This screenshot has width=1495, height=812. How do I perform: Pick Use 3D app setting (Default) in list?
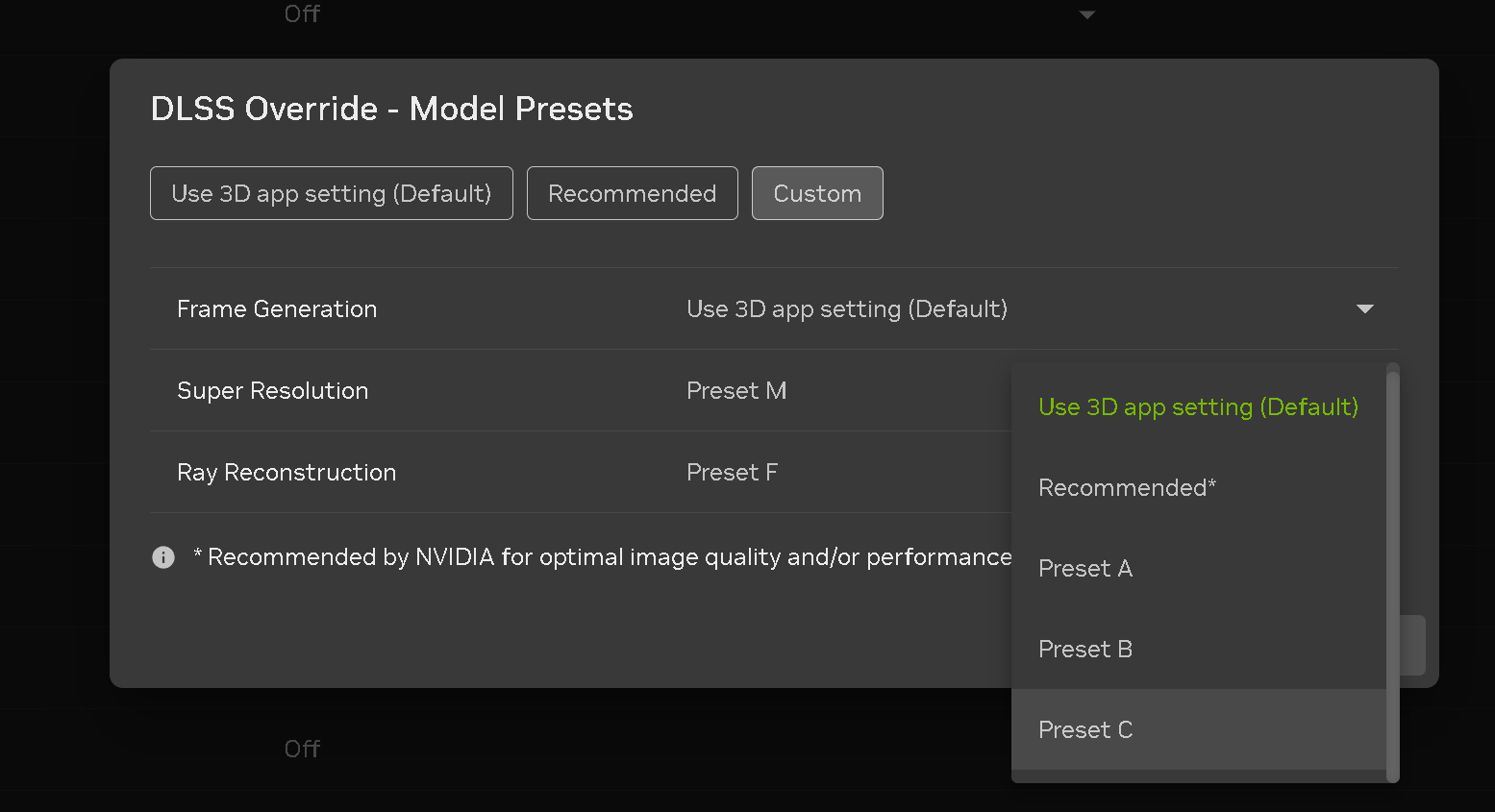tap(1198, 406)
